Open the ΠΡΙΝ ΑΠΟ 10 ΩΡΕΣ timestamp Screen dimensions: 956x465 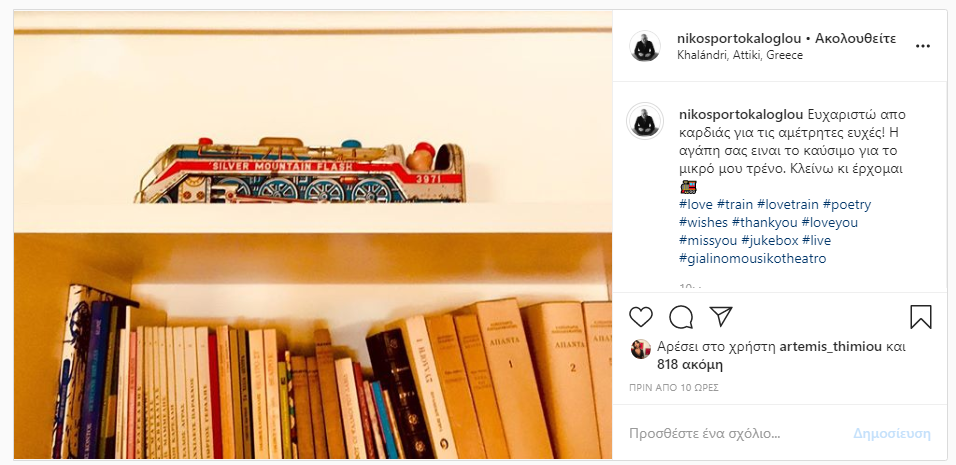tap(674, 387)
